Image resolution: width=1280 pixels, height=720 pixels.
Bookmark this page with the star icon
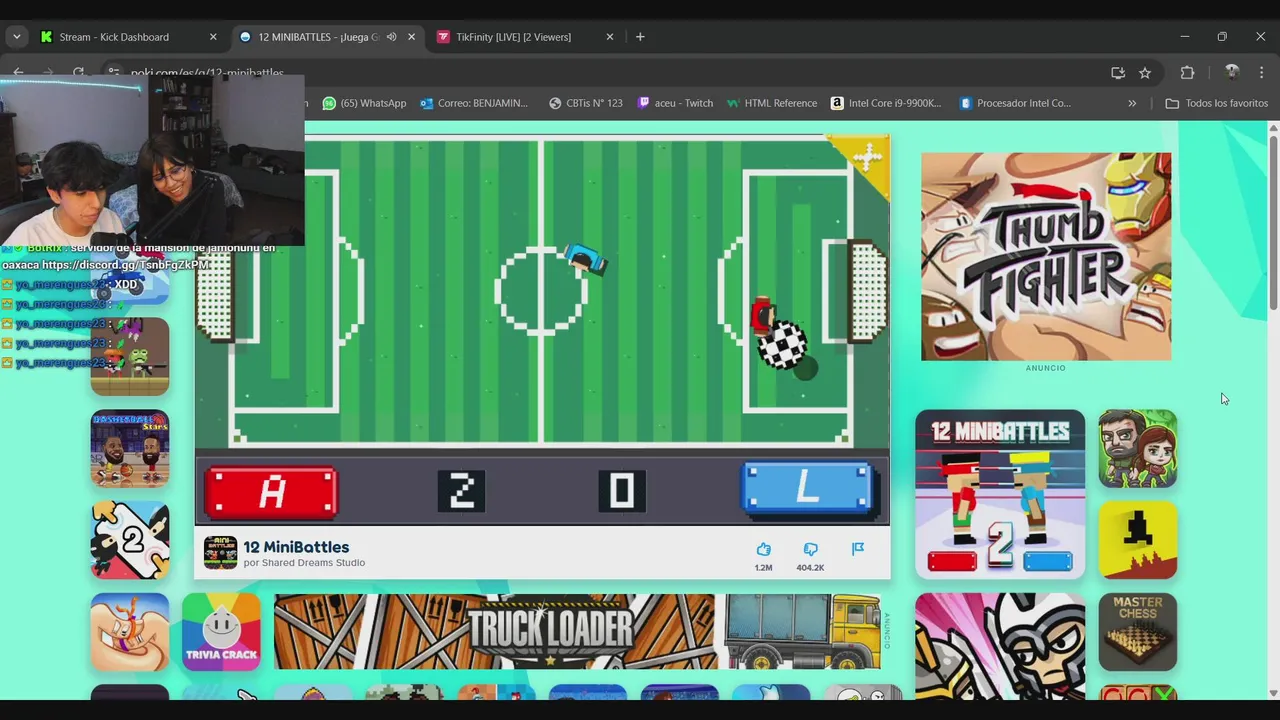pos(1145,73)
